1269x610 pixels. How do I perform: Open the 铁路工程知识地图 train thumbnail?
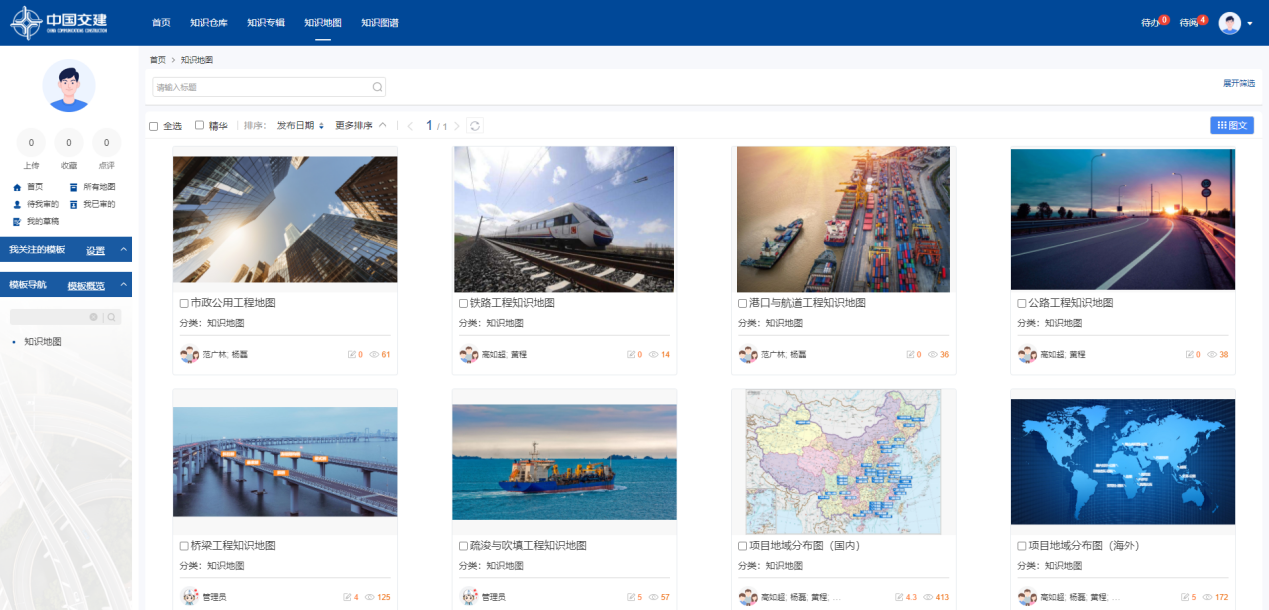564,219
